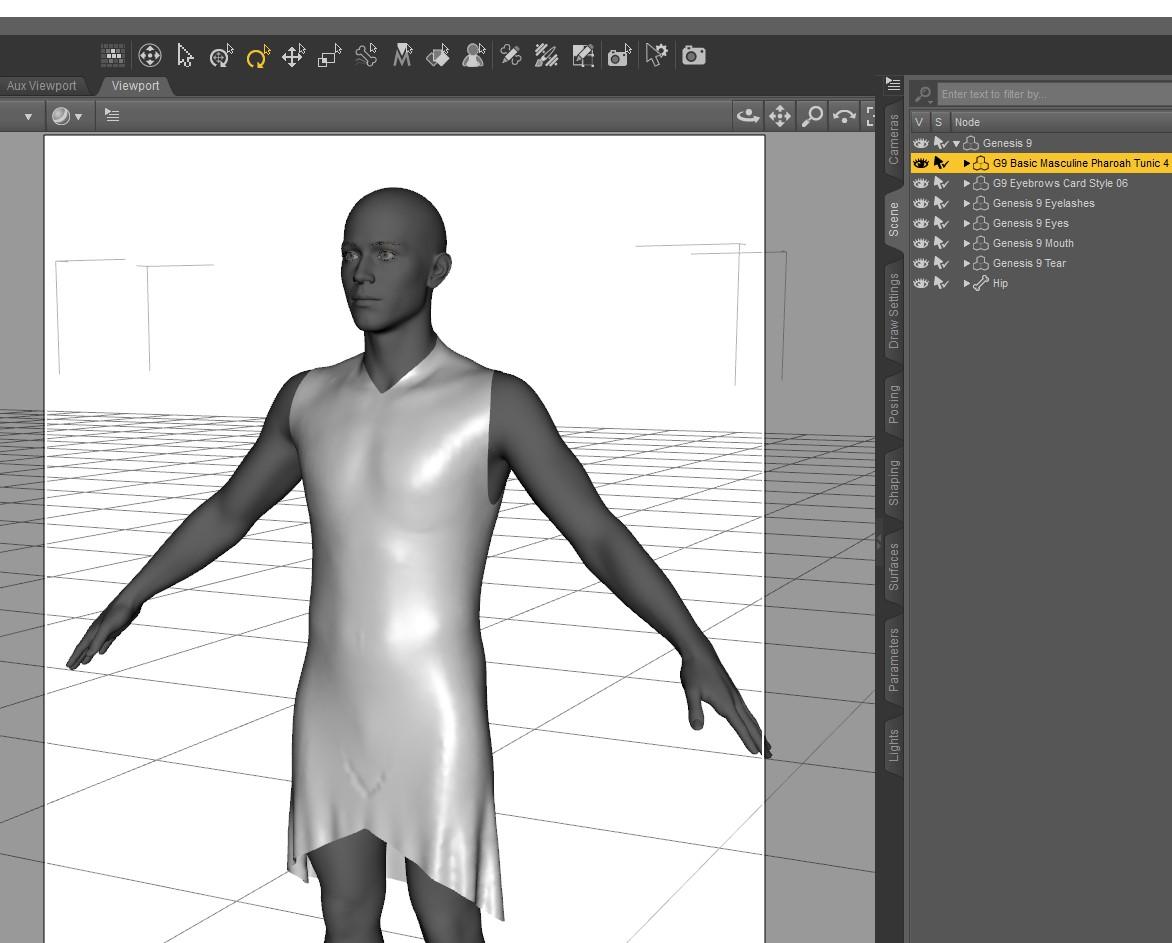Toggle visibility of G9 Eyebrows Card Style 06
Image resolution: width=1172 pixels, height=943 pixels.
[921, 183]
